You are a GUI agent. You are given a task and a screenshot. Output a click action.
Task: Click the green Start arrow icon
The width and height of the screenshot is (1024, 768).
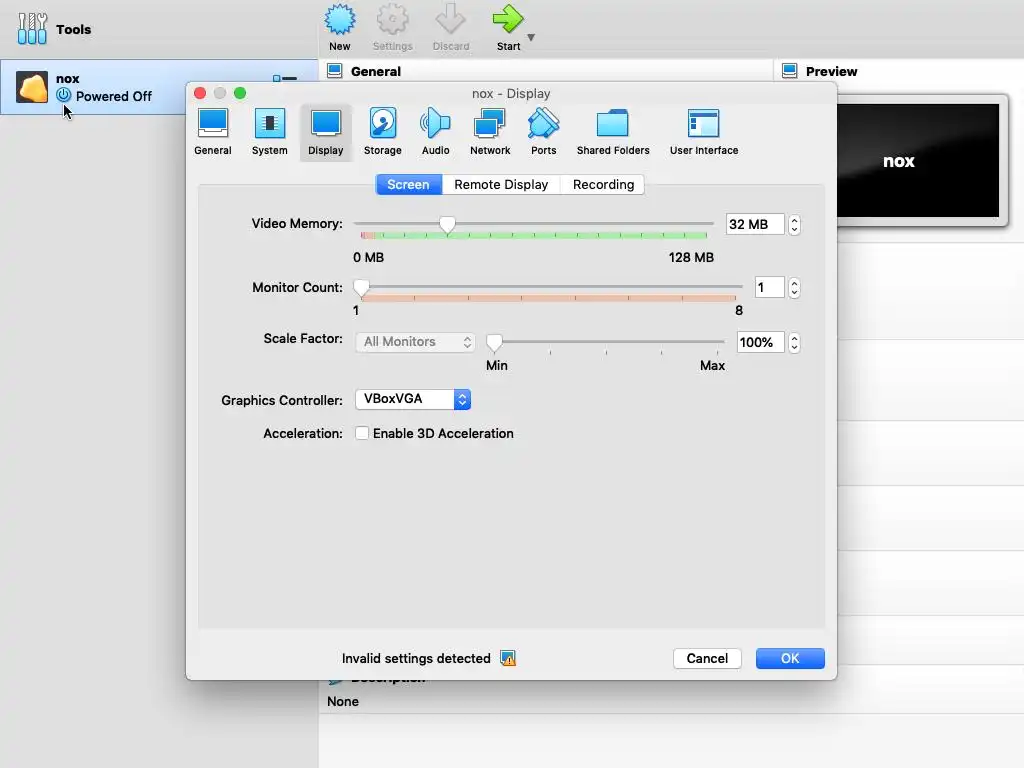coord(507,20)
